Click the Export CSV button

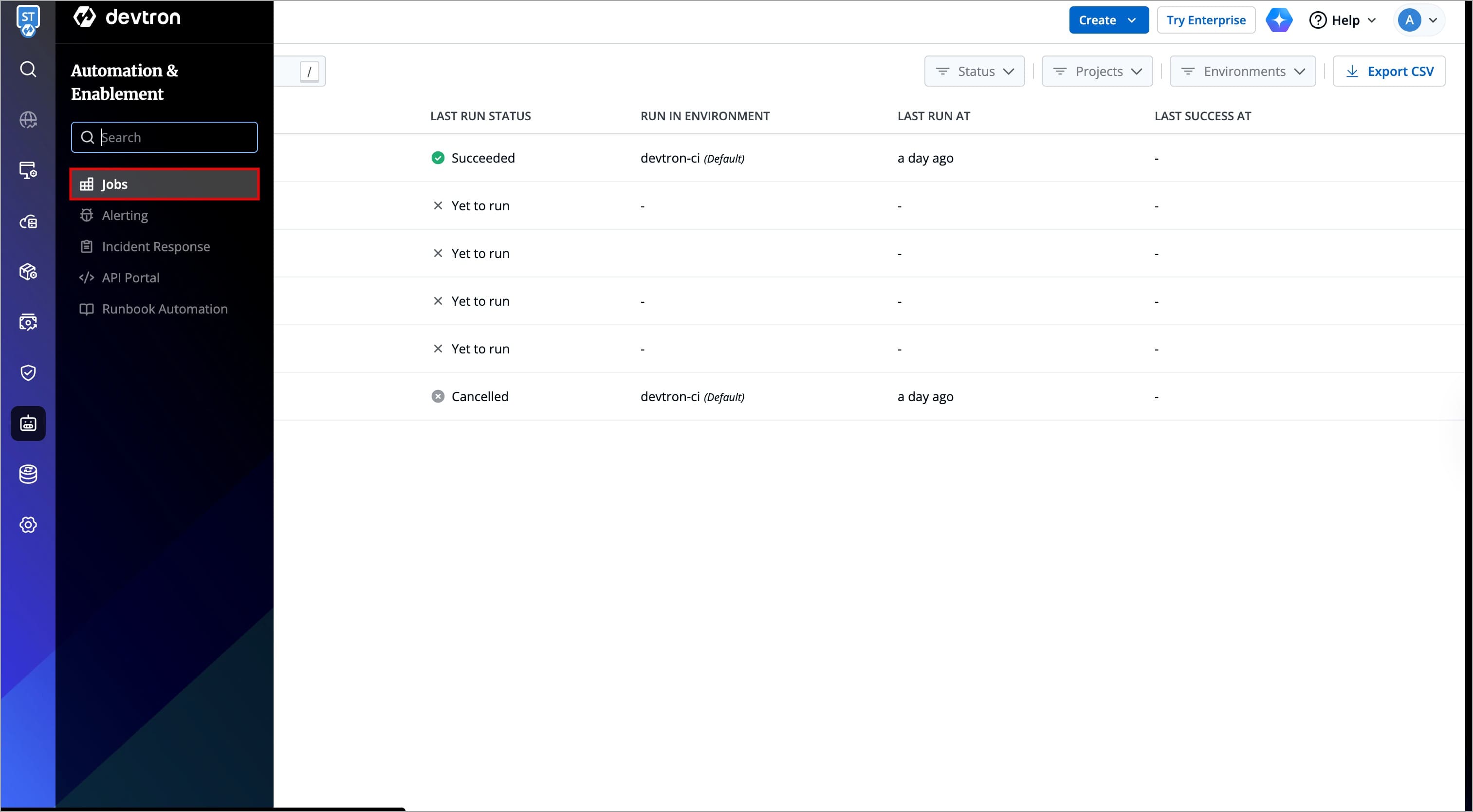(1388, 72)
